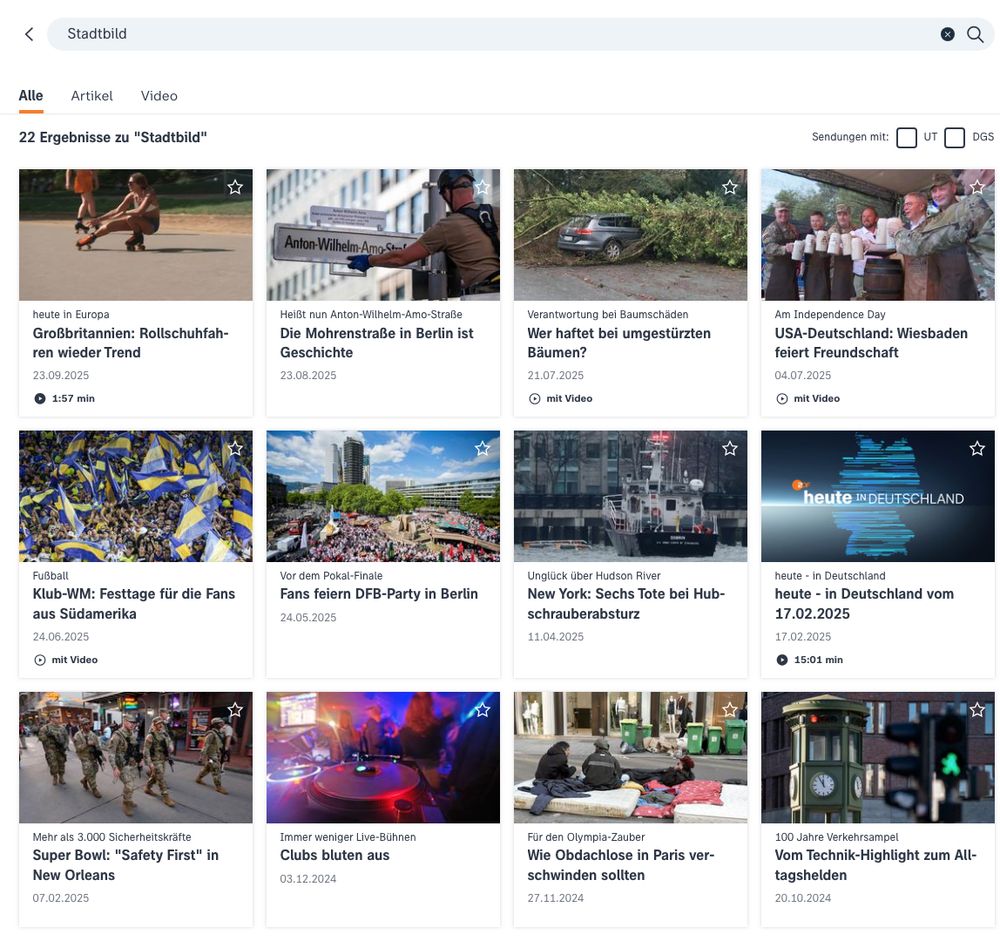Click 'Verantwortung bei Baumschäden' label
1000x936 pixels.
pos(608,314)
